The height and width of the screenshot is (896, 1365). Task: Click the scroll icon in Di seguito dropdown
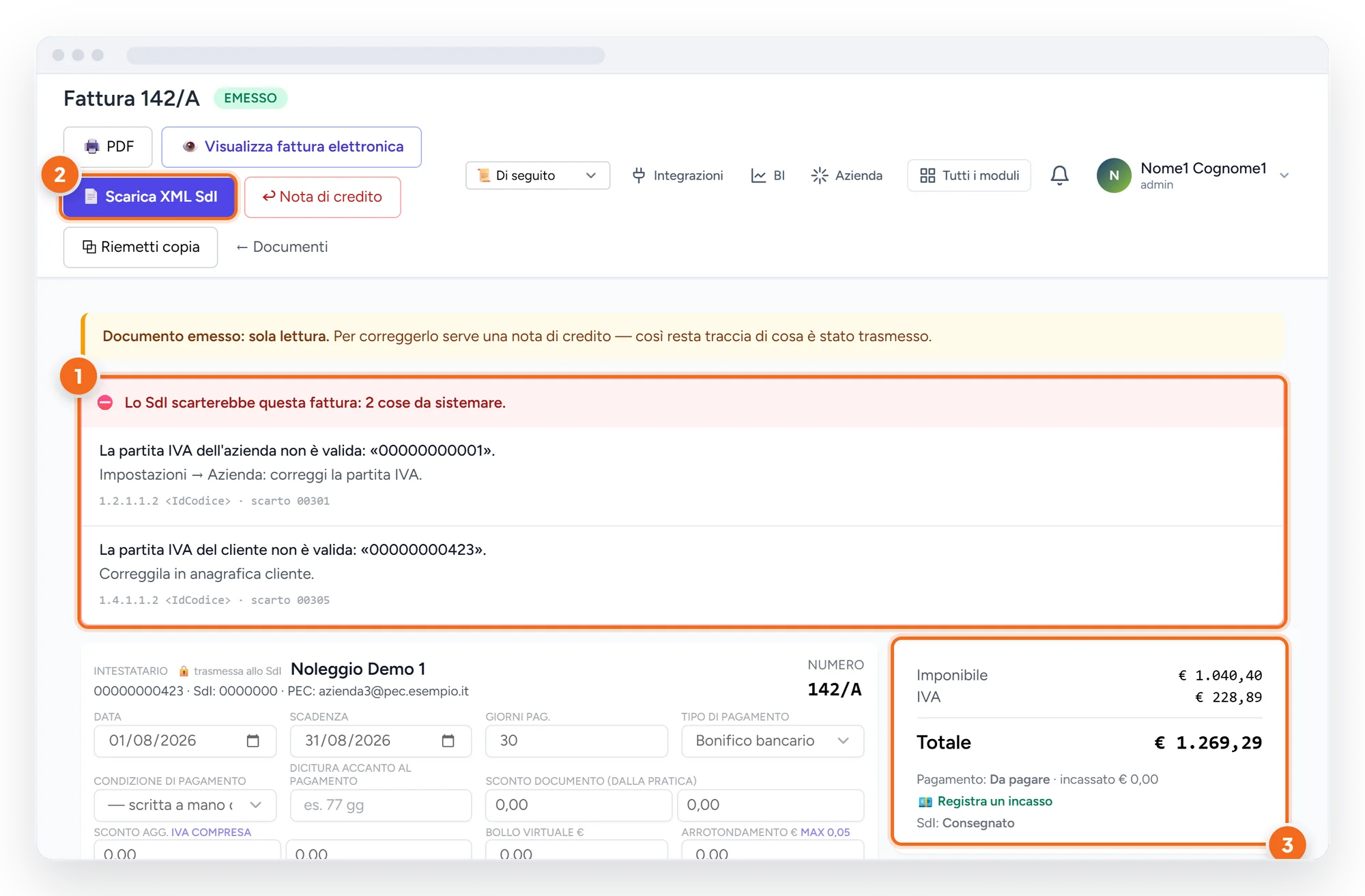(484, 175)
